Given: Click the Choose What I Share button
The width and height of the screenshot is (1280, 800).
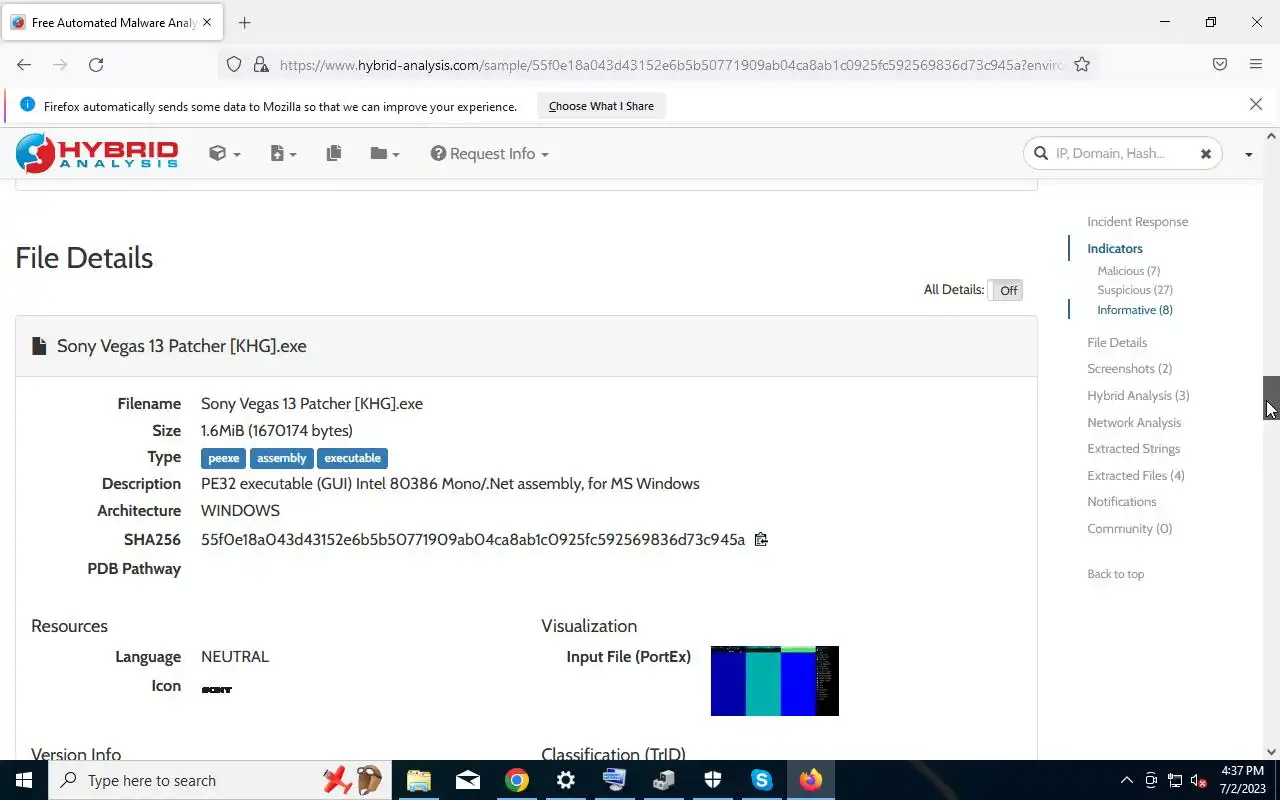Looking at the screenshot, I should pos(601,106).
